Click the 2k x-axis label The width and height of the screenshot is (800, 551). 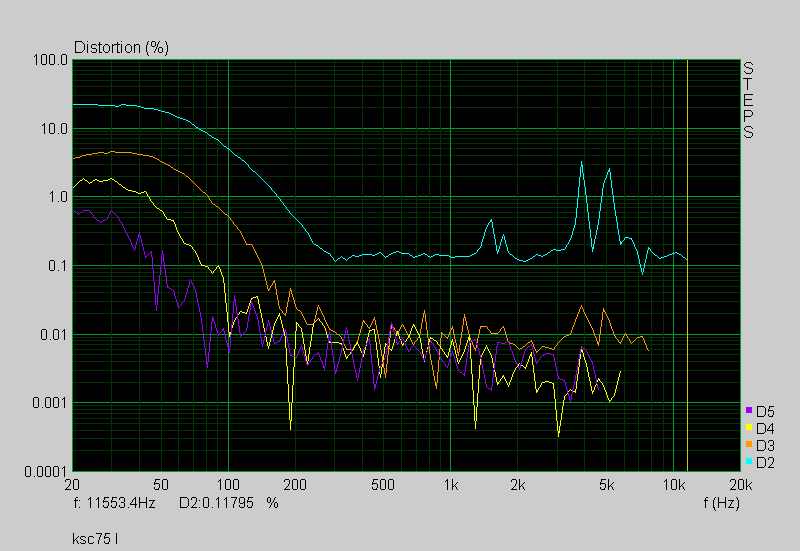tap(517, 485)
